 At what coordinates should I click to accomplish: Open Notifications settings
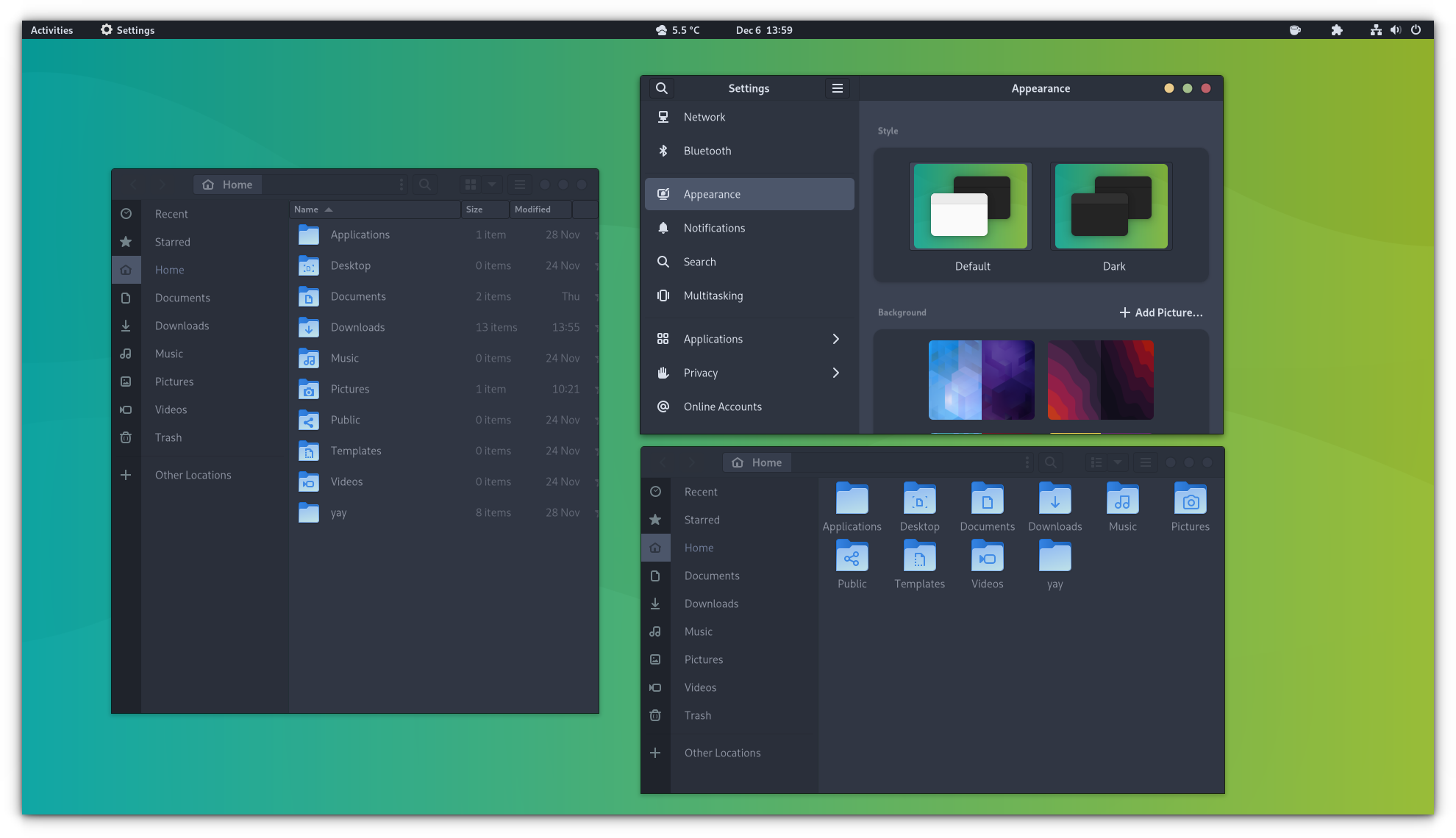pyautogui.click(x=713, y=228)
